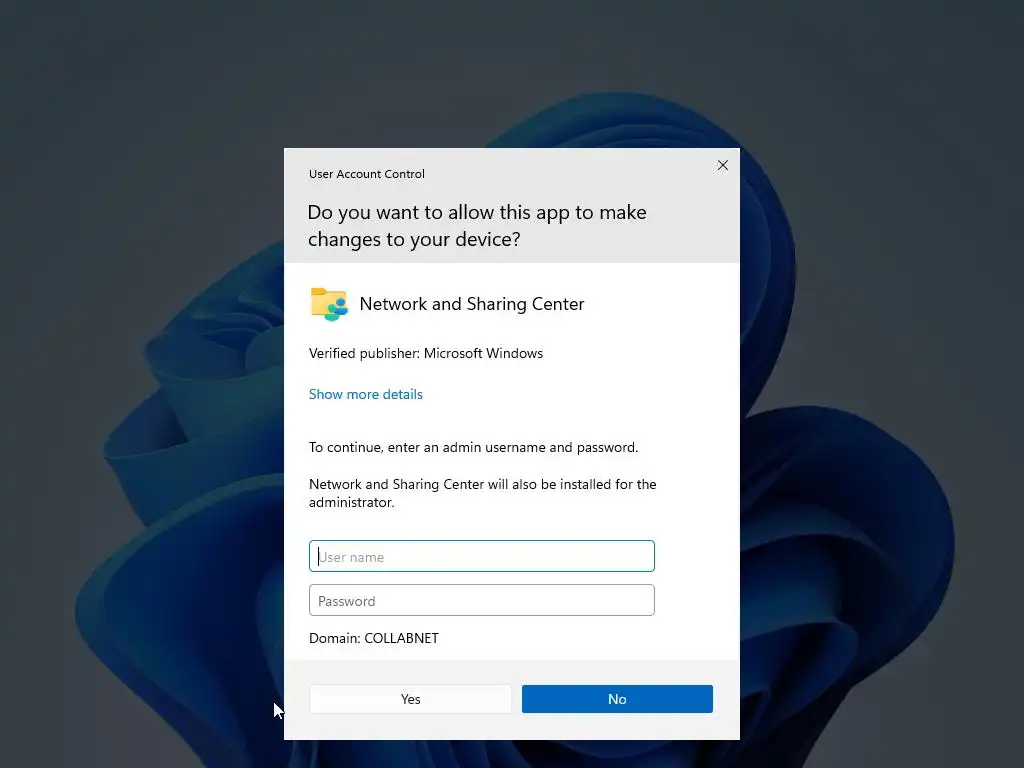1024x768 pixels.
Task: Select the 'Domain: COLLABNET' text
Action: point(374,638)
